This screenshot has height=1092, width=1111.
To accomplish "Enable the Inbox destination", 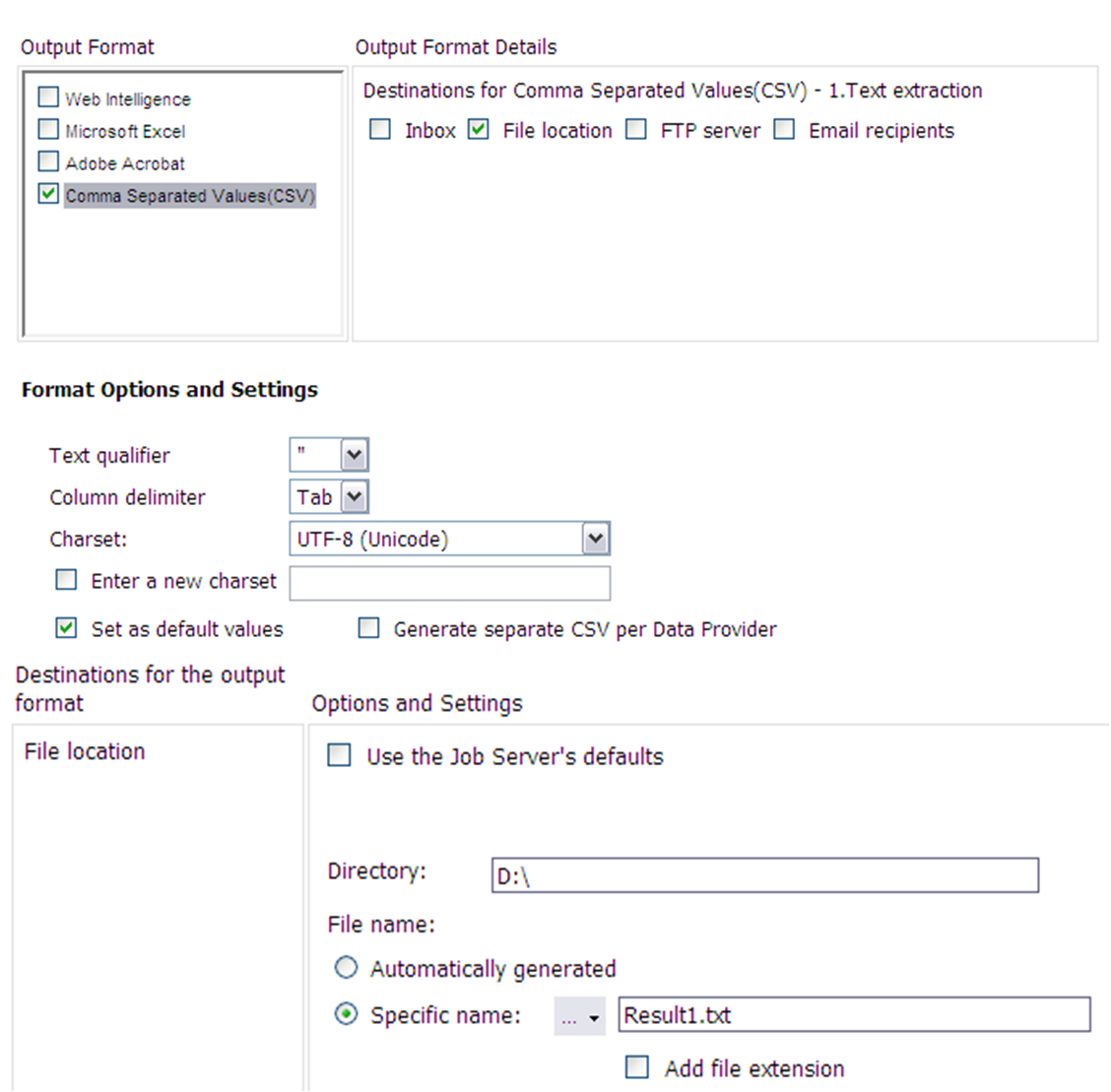I will 378,129.
